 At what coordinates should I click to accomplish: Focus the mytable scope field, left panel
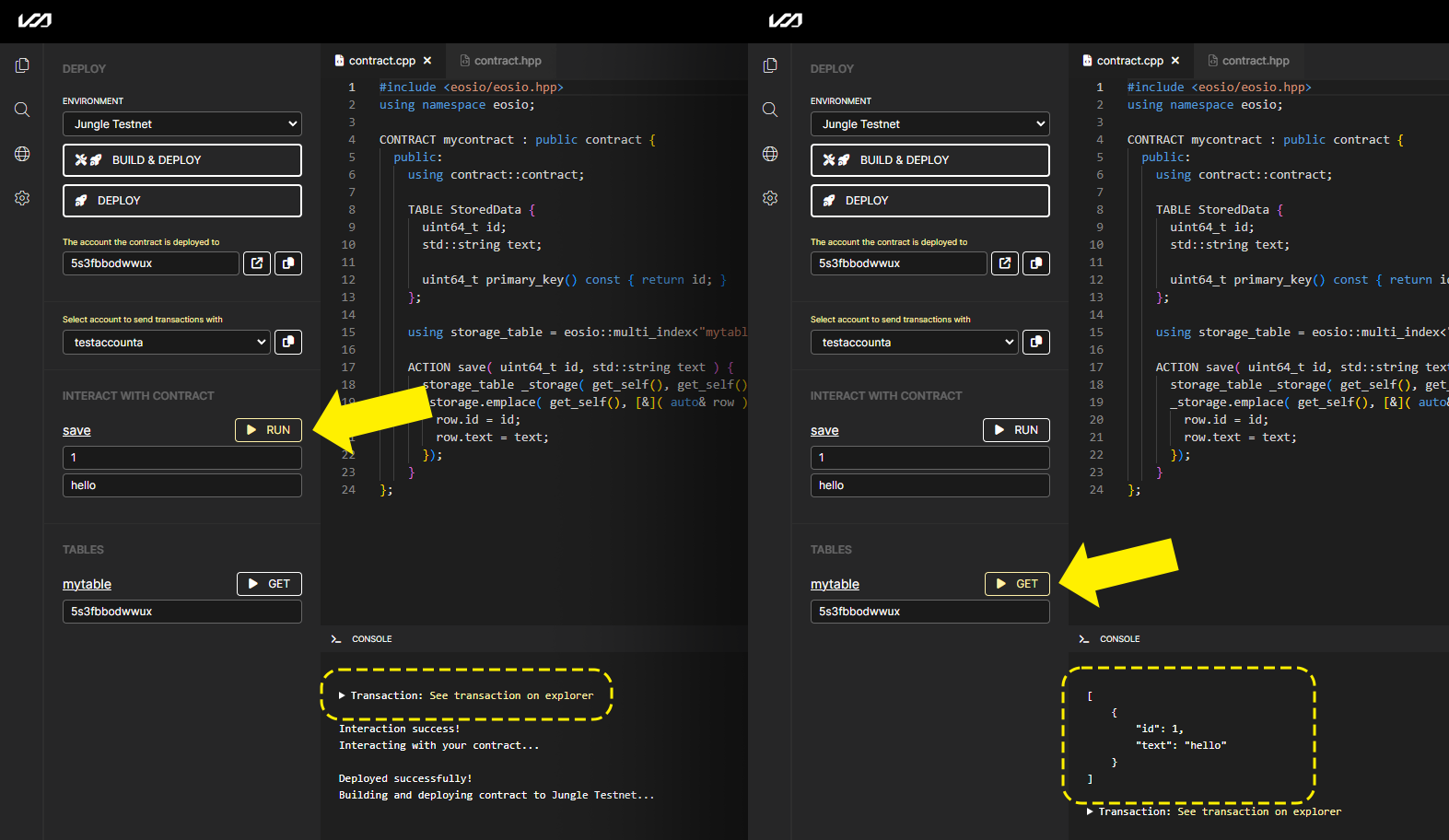point(182,612)
